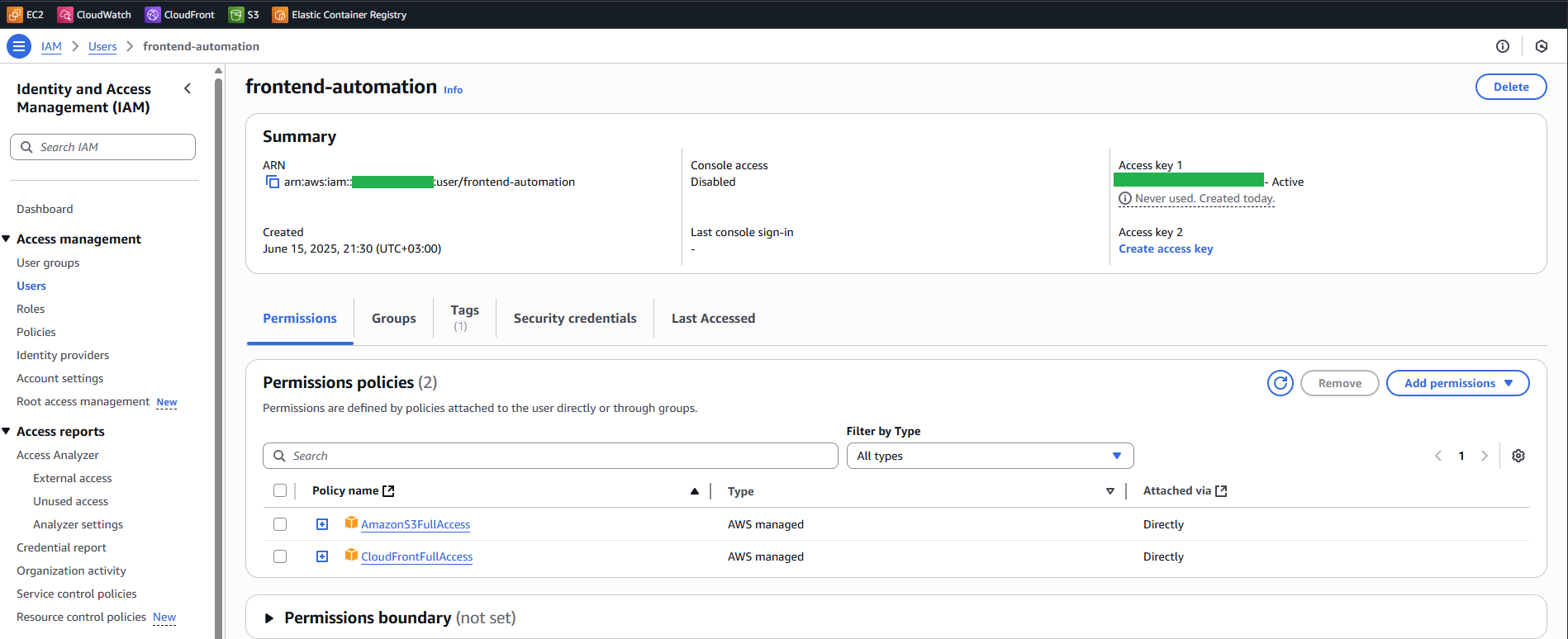Screen dimensions: 1568x639
Task: Open external link icon next to Policy name
Action: (388, 491)
